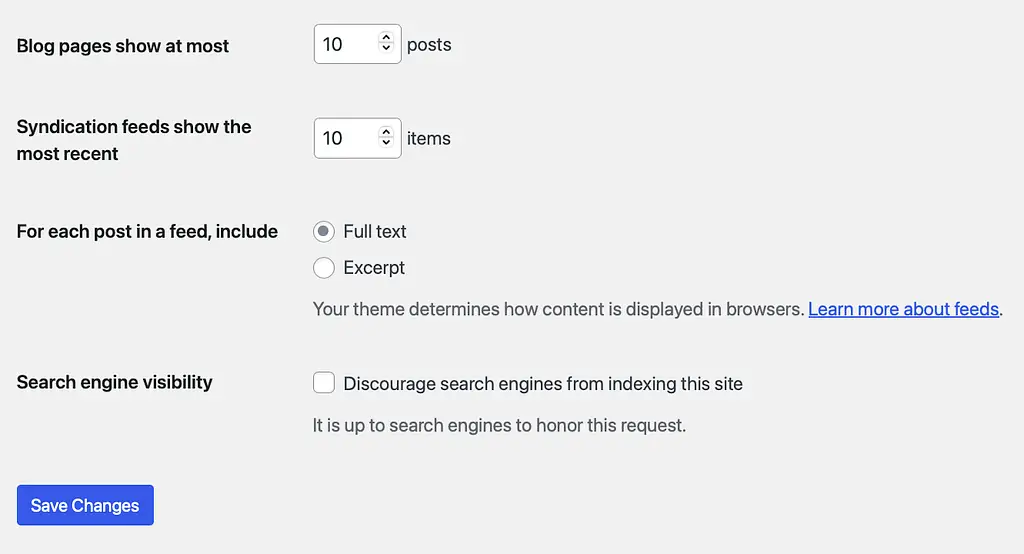Increase syndication feed items with up arrow

click(386, 132)
